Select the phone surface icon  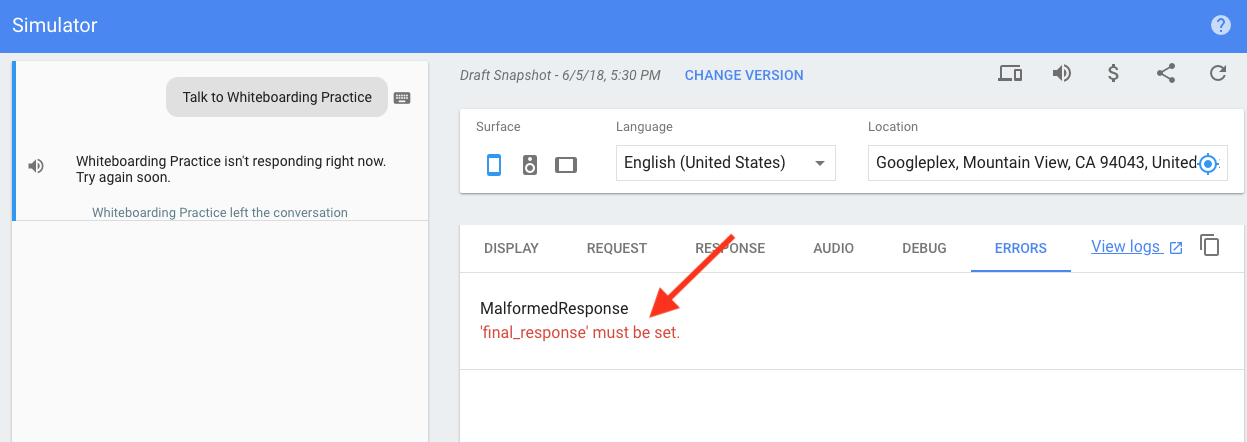pyautogui.click(x=494, y=164)
